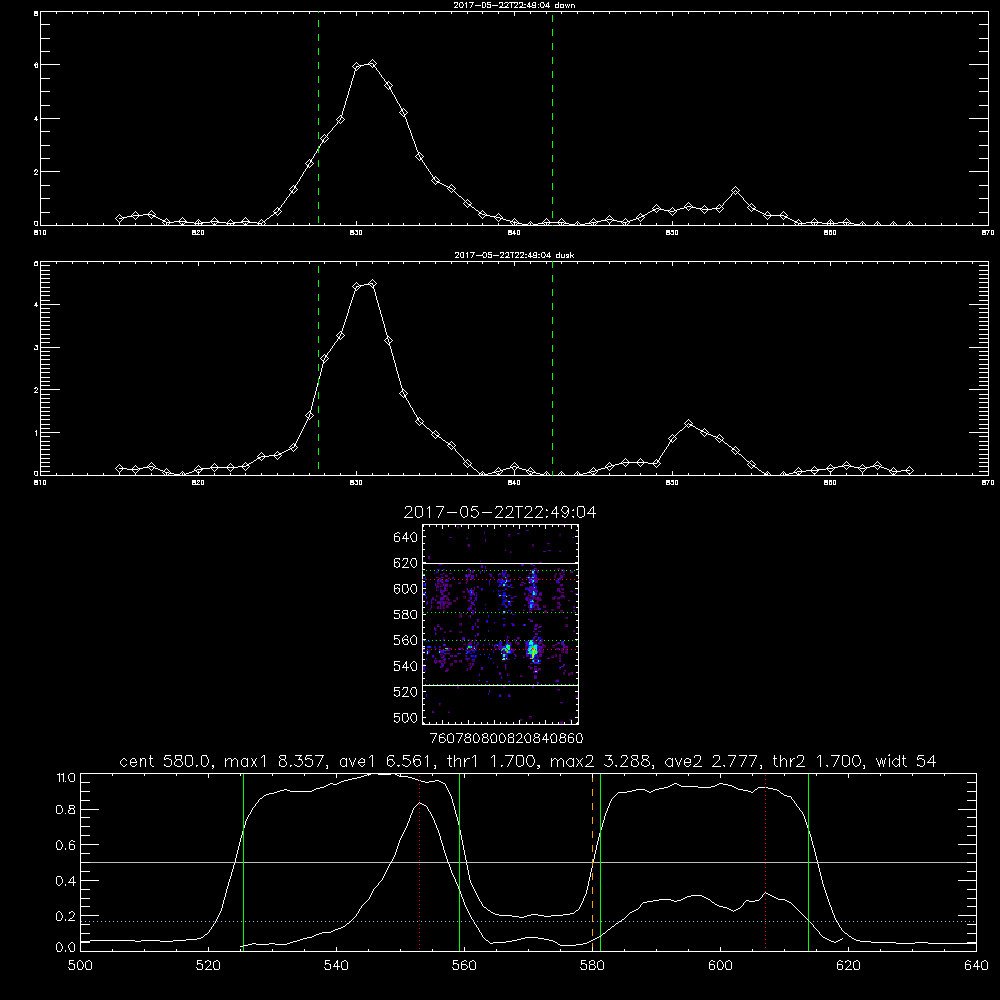This screenshot has height=1000, width=1000.
Task: Click the "500" x-axis label of the bottom plot
Action: [x=80, y=966]
